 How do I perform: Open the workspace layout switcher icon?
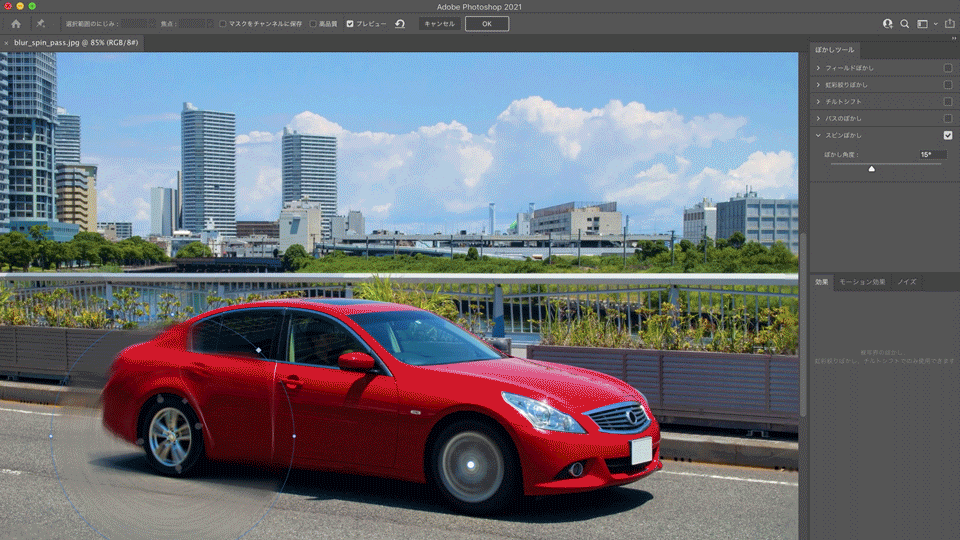pyautogui.click(x=923, y=24)
